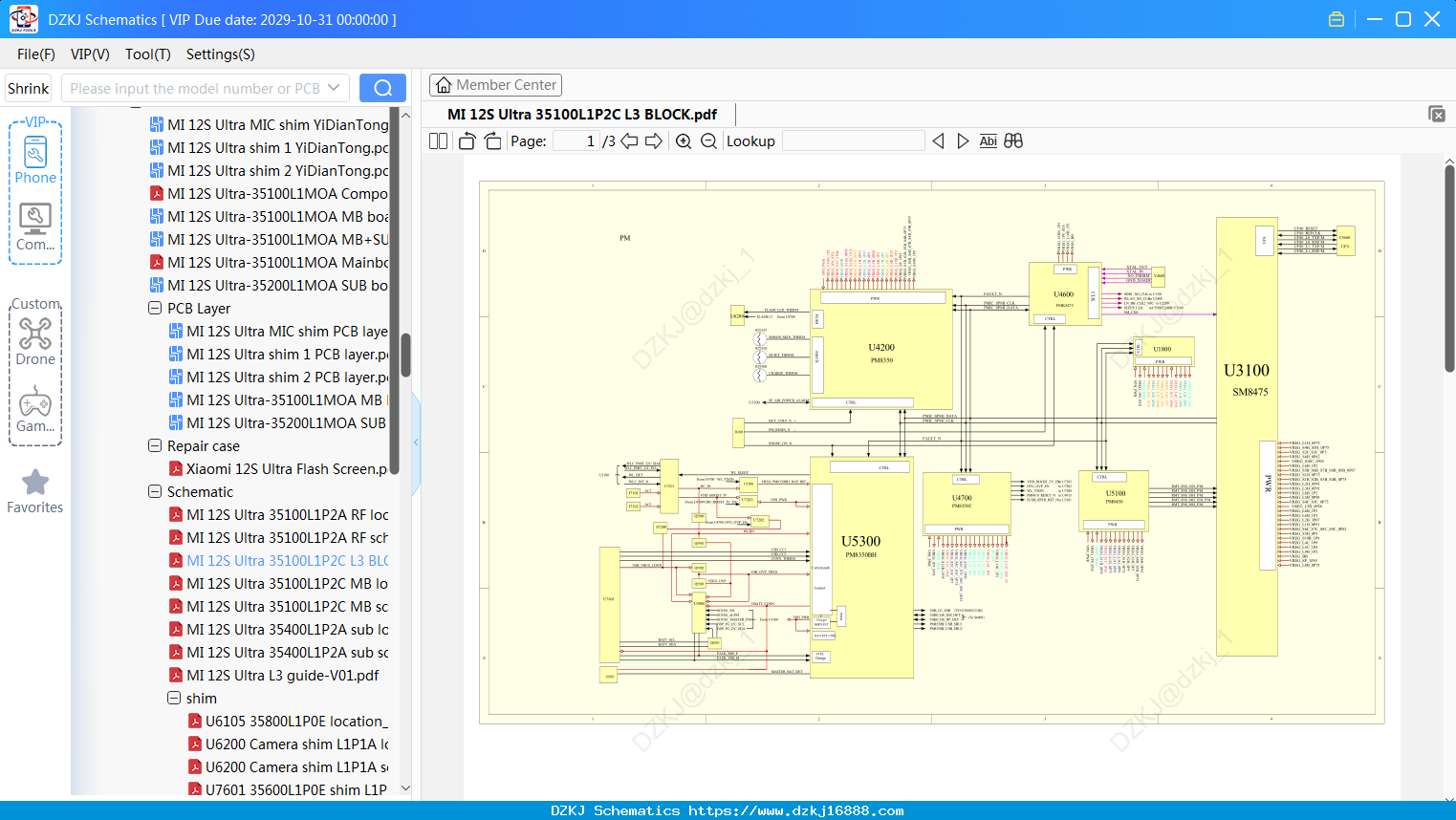
Task: Click the blue search button
Action: (x=382, y=88)
